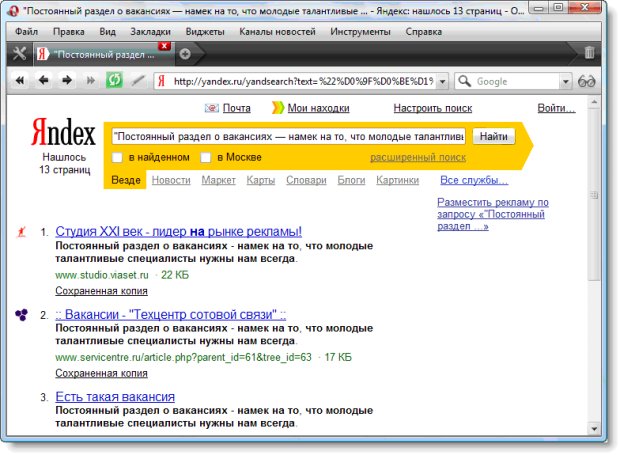Click the Yandex logo
The height and width of the screenshot is (455, 620).
pos(63,132)
